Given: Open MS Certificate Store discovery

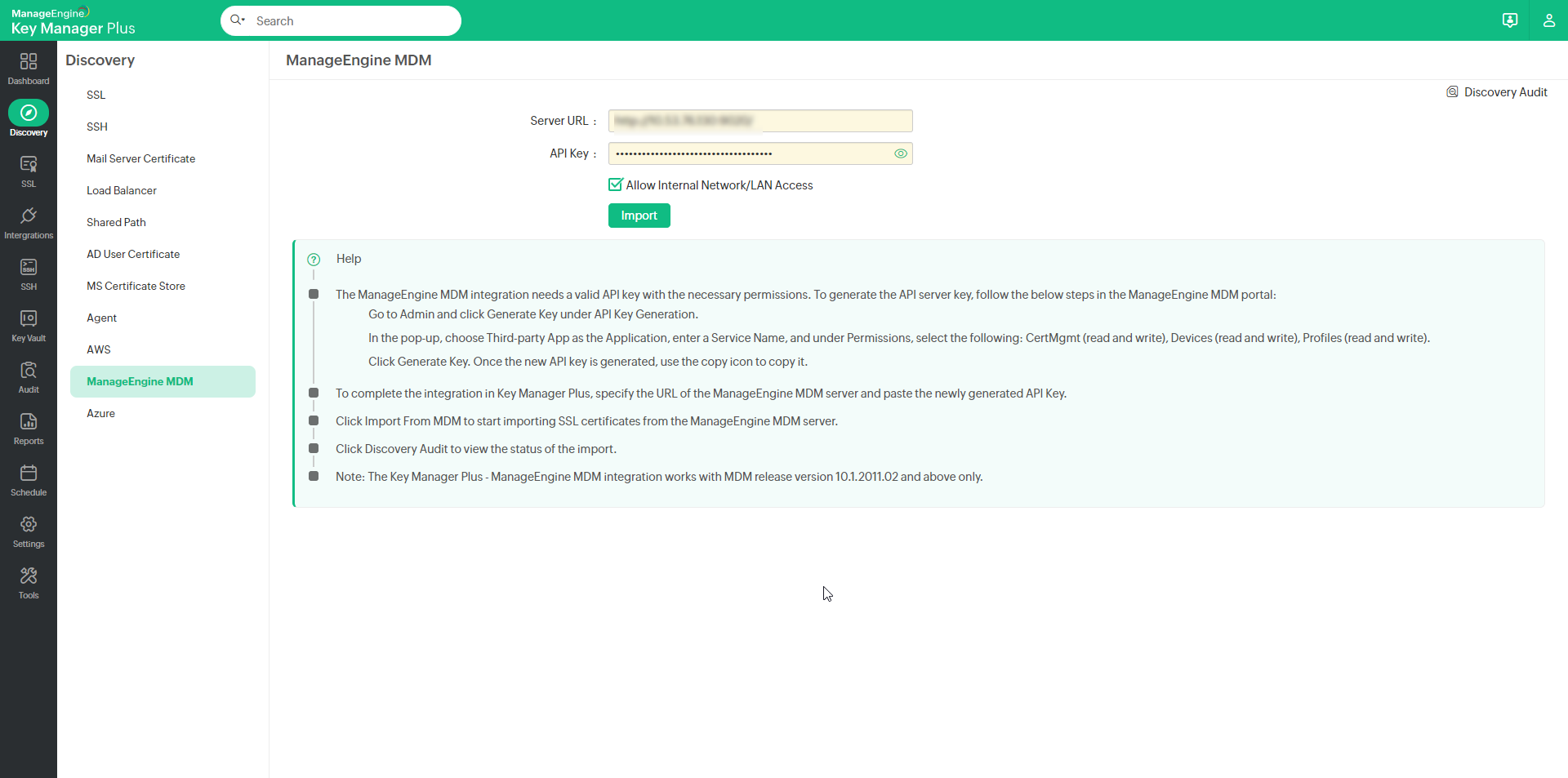Looking at the screenshot, I should tap(136, 286).
